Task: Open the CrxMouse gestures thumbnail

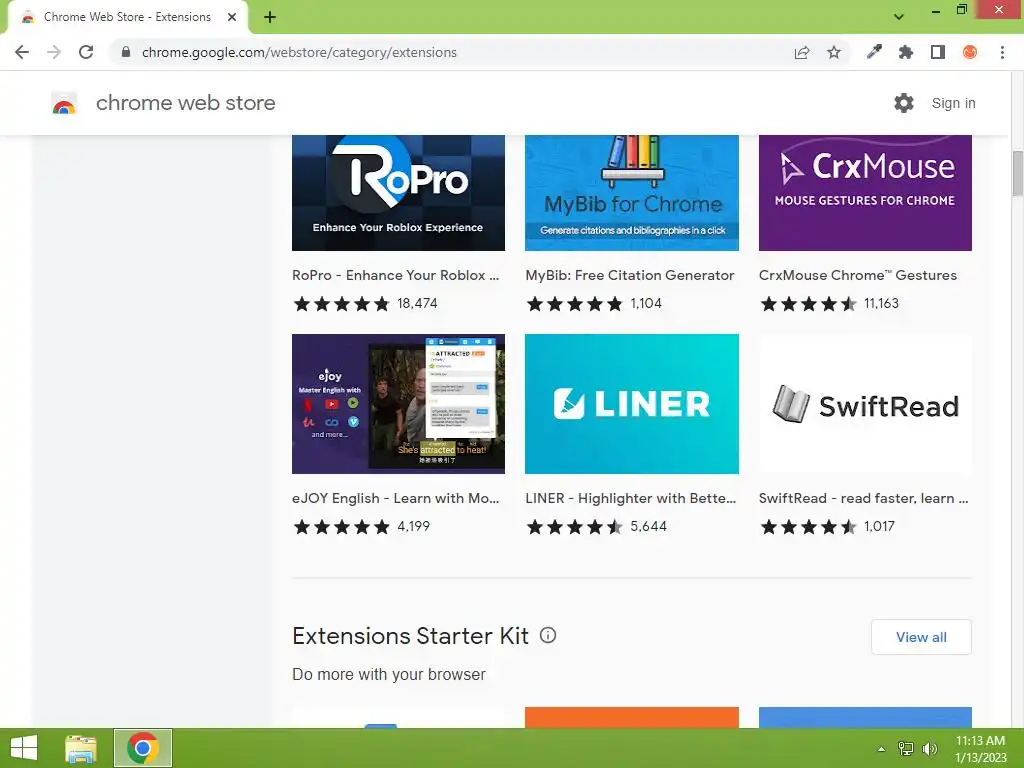Action: coord(865,193)
